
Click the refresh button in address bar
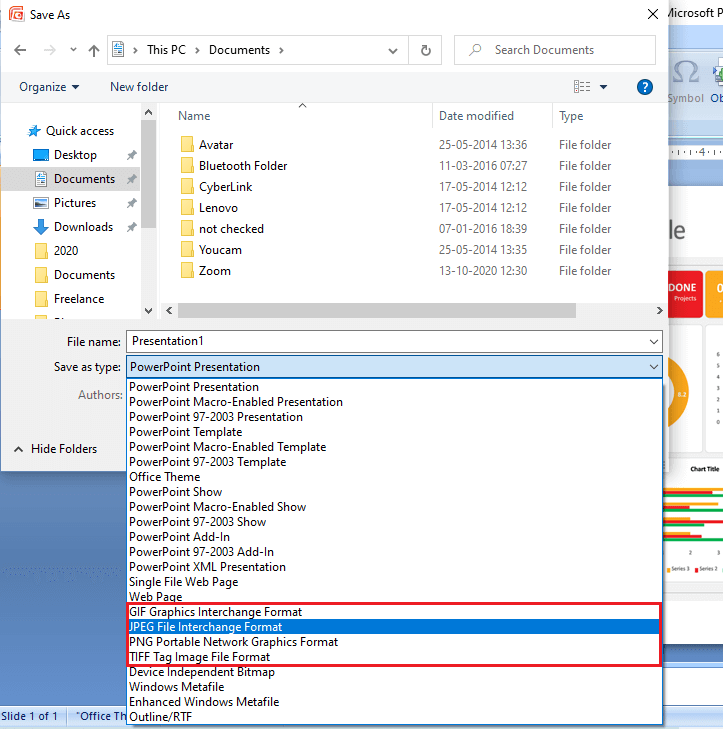click(425, 50)
